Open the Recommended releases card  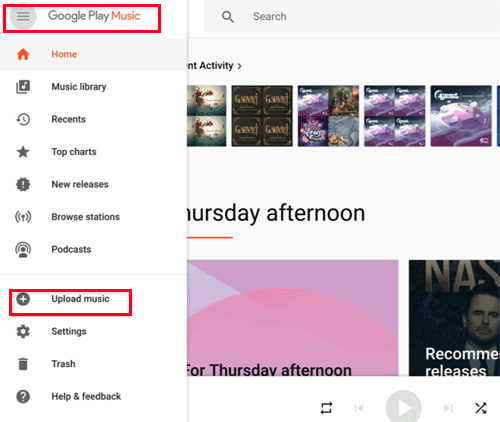[454, 318]
